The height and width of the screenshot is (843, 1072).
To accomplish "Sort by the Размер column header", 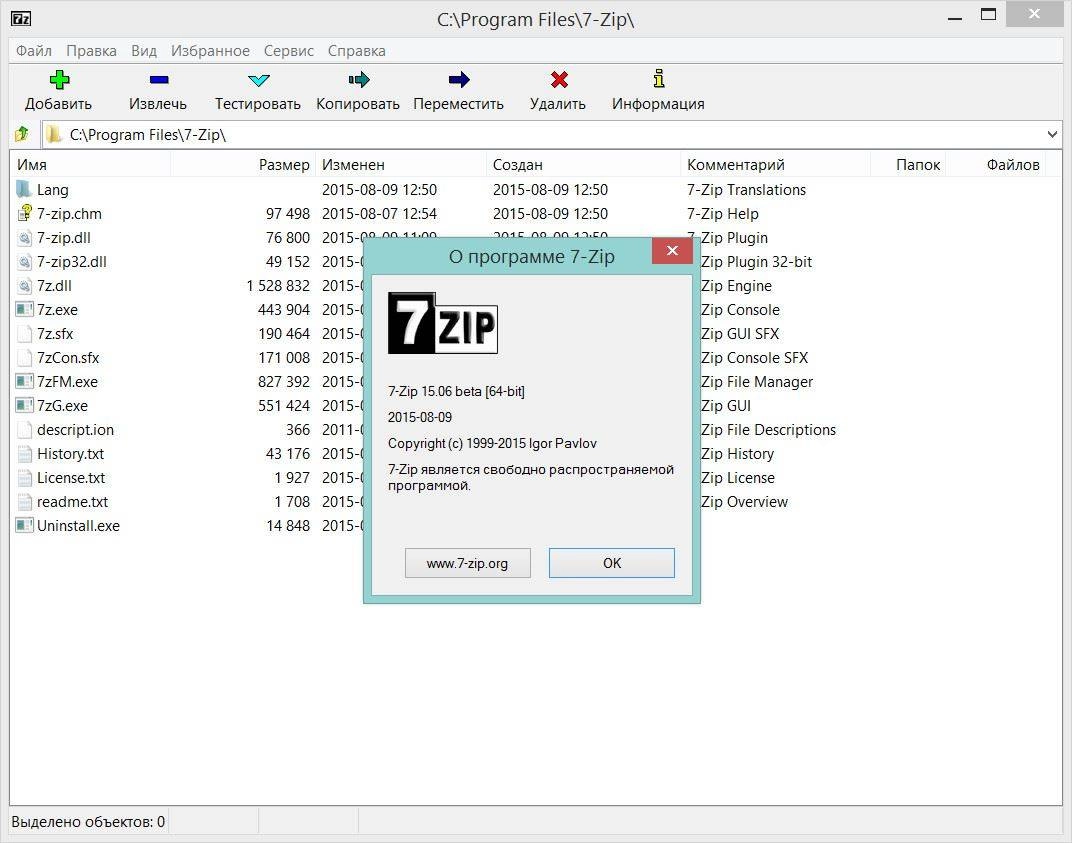I will [x=243, y=165].
